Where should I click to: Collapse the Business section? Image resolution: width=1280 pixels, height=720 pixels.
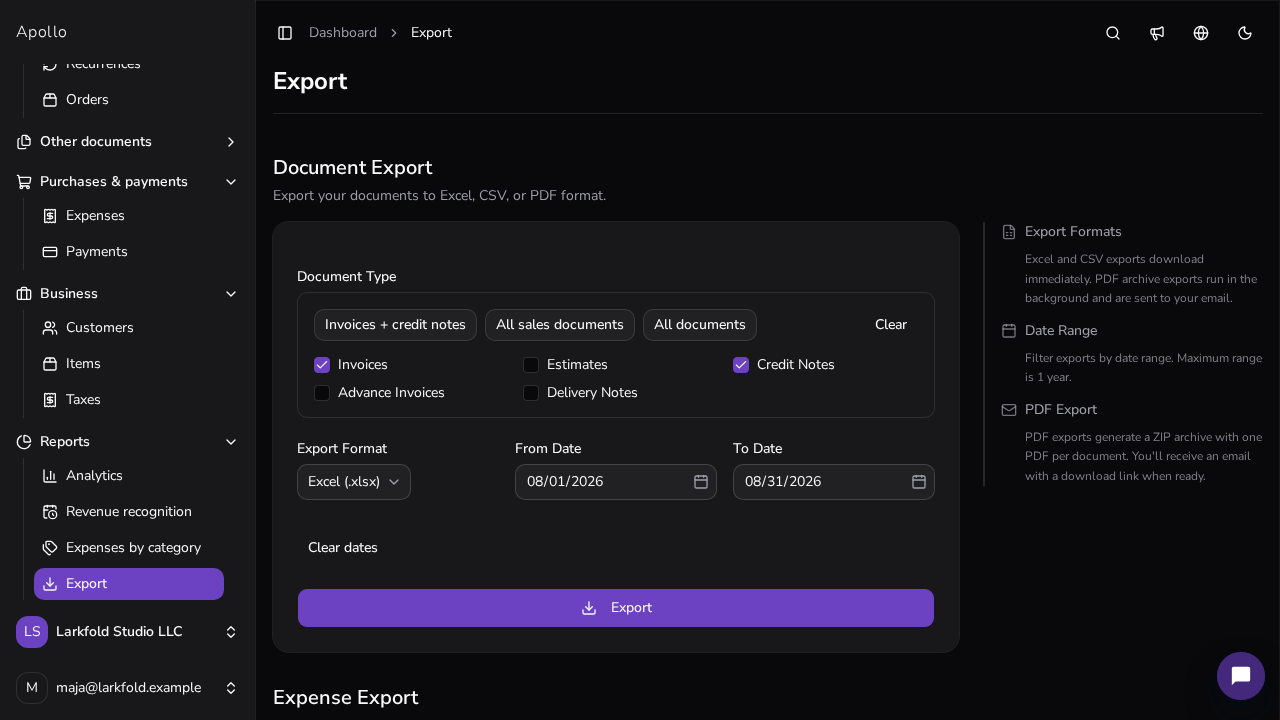pyautogui.click(x=128, y=294)
